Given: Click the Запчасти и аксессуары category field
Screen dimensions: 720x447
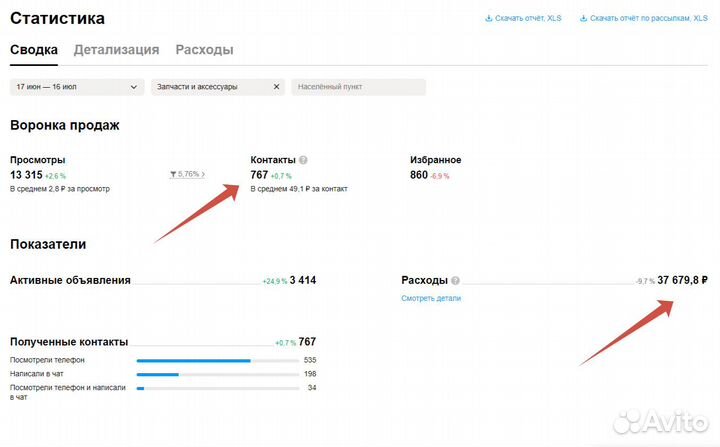Looking at the screenshot, I should (x=218, y=87).
